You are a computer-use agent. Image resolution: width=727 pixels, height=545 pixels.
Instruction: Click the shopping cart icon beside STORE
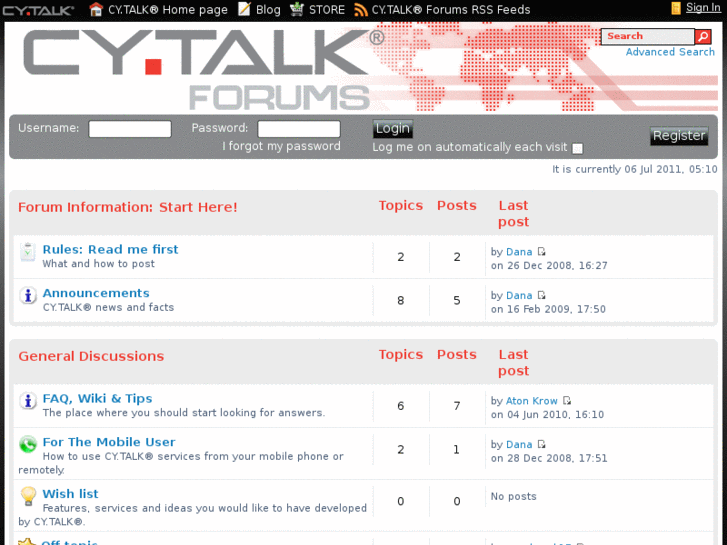[297, 9]
